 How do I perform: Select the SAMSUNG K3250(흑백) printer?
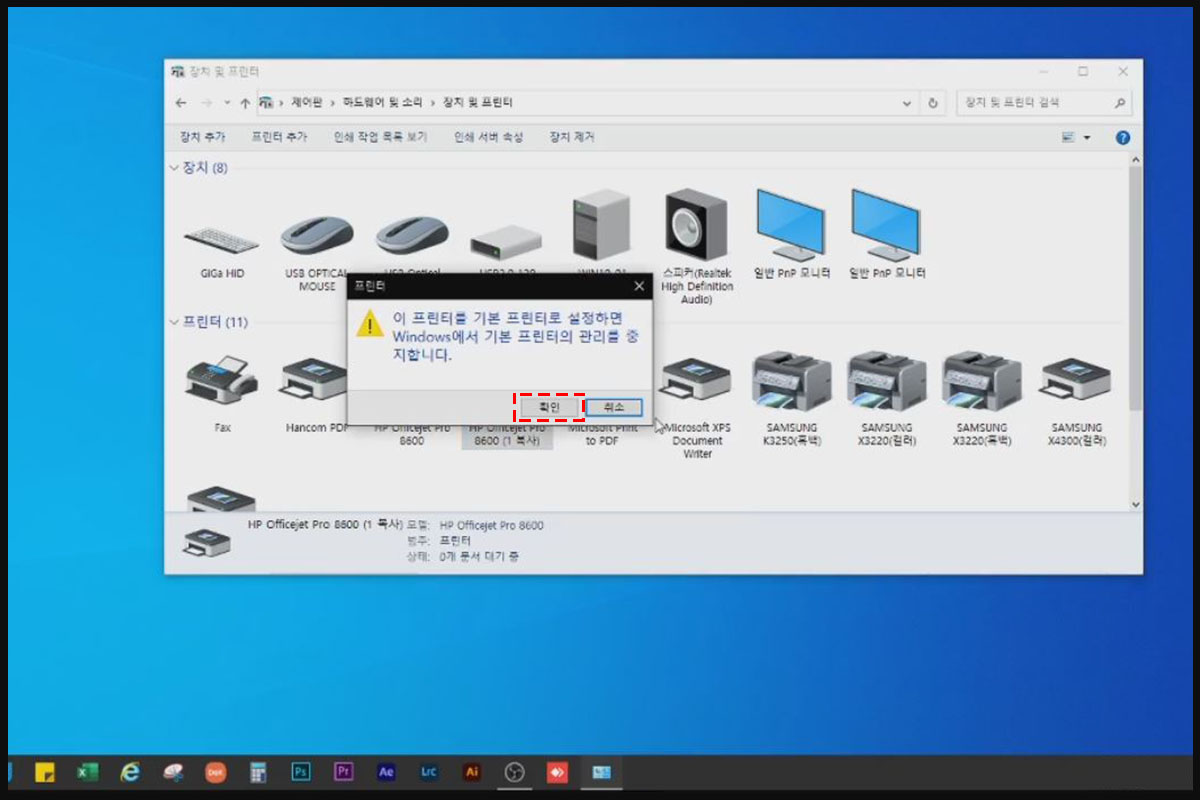click(792, 398)
